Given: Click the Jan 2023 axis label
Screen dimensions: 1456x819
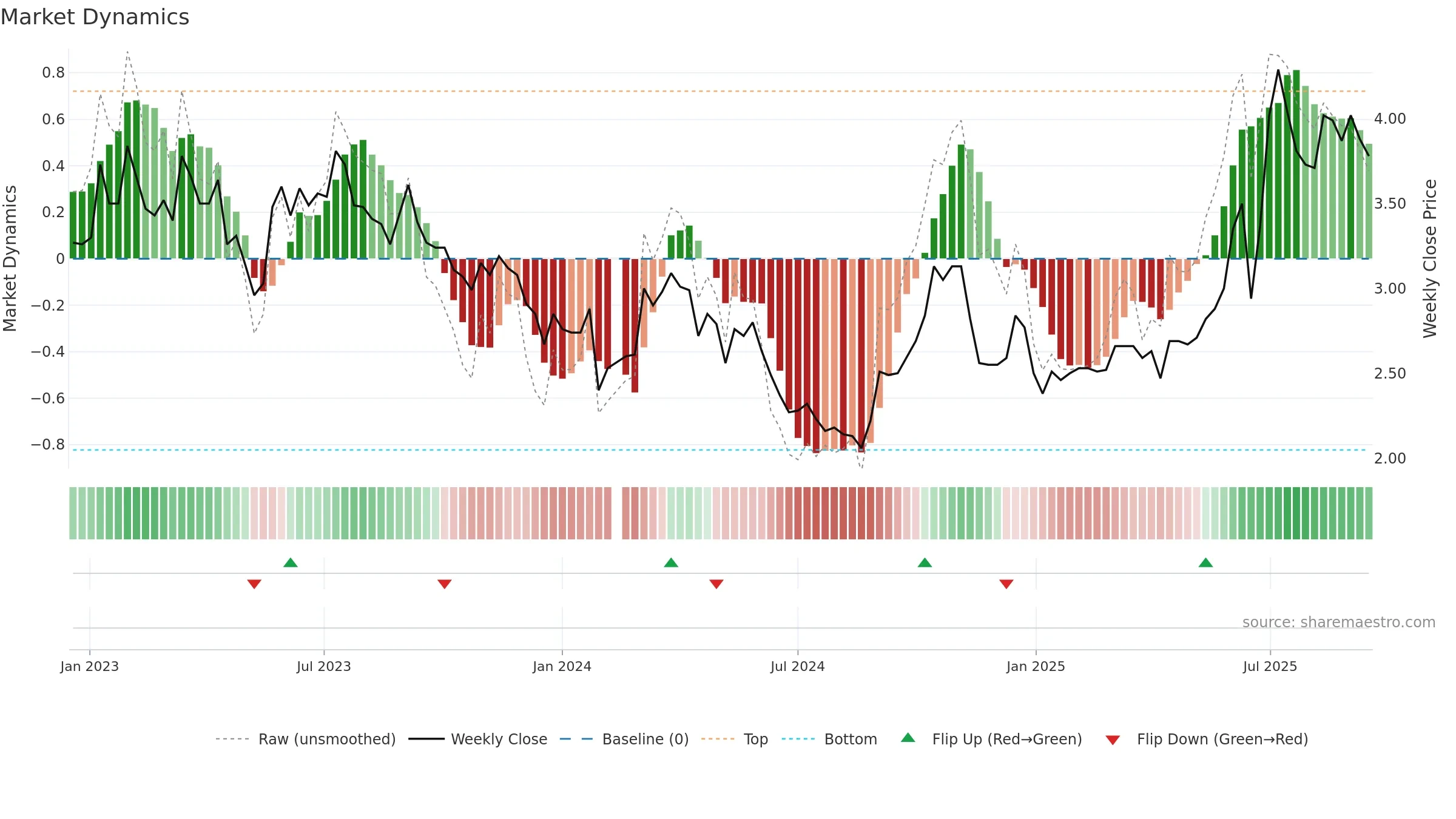Looking at the screenshot, I should (x=90, y=666).
